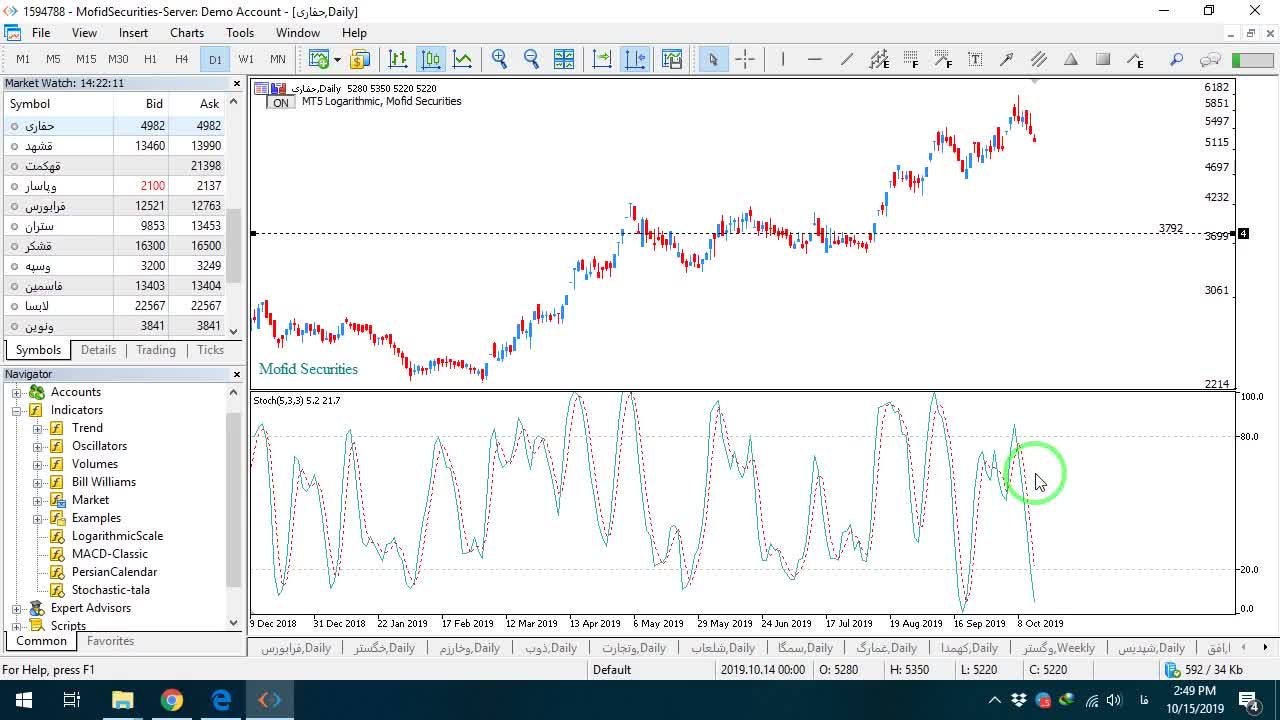This screenshot has height=720, width=1280.
Task: Toggle the ON button on the chart
Action: [281, 103]
